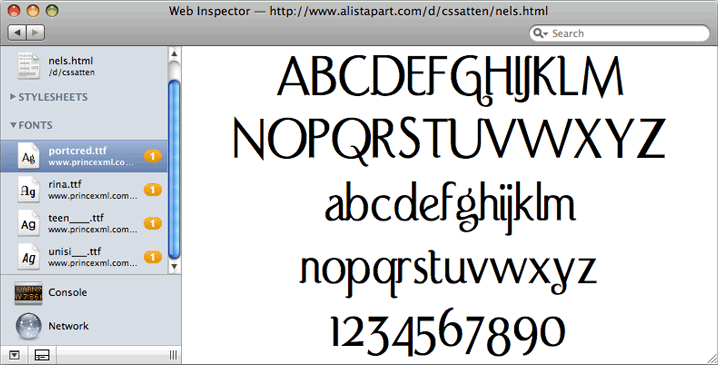The width and height of the screenshot is (718, 365).
Task: Click the warning badge on rina.ttf
Action: pos(153,190)
